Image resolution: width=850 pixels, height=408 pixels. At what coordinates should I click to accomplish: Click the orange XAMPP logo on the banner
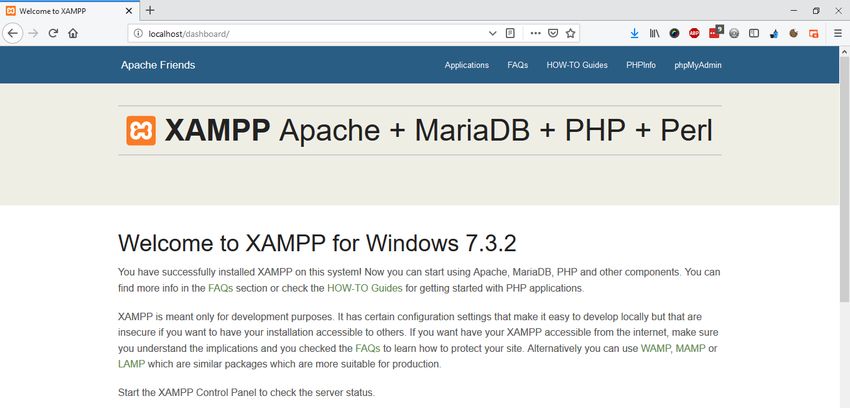(141, 131)
